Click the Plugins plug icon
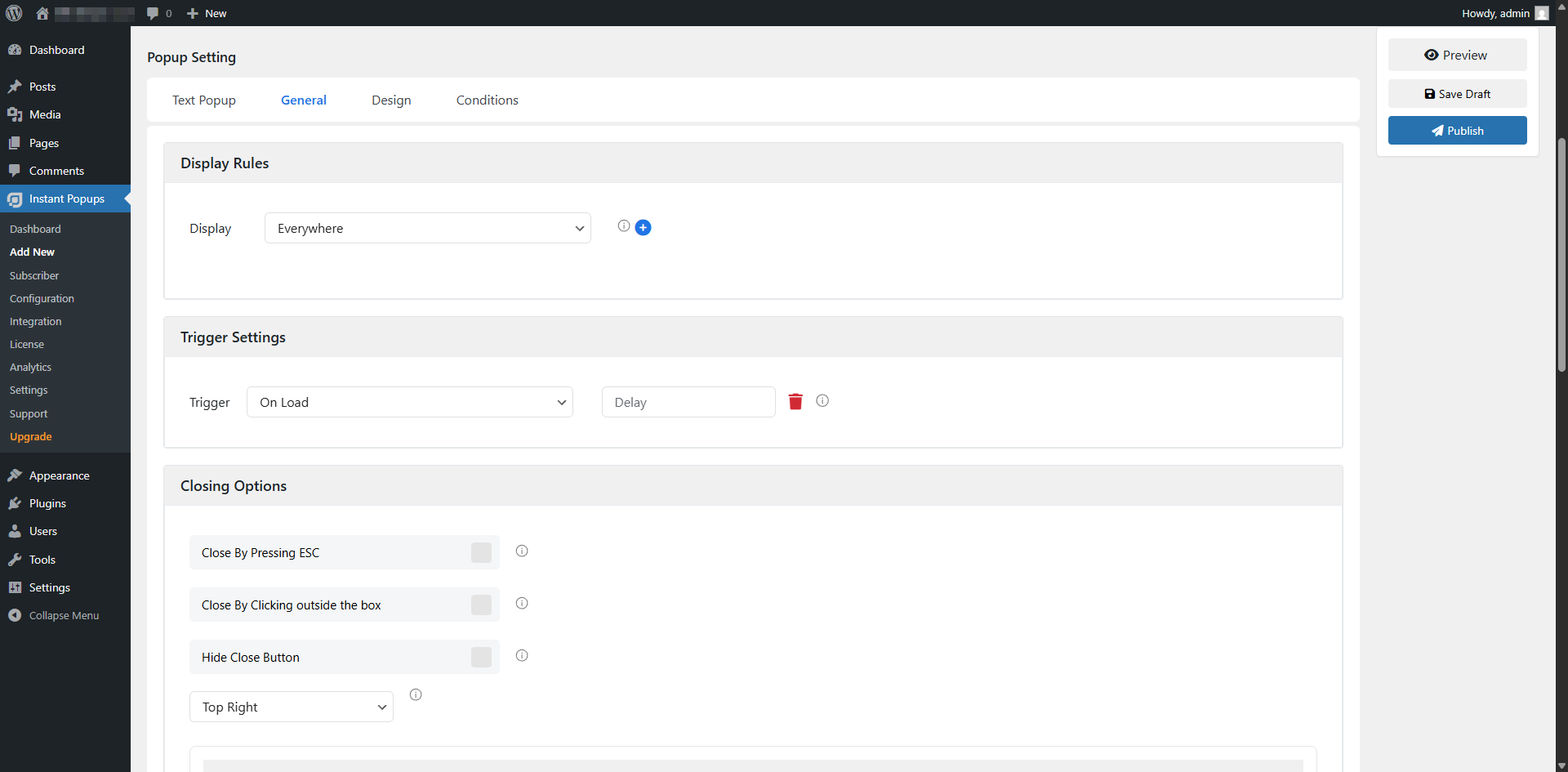This screenshot has width=1568, height=772. (15, 503)
